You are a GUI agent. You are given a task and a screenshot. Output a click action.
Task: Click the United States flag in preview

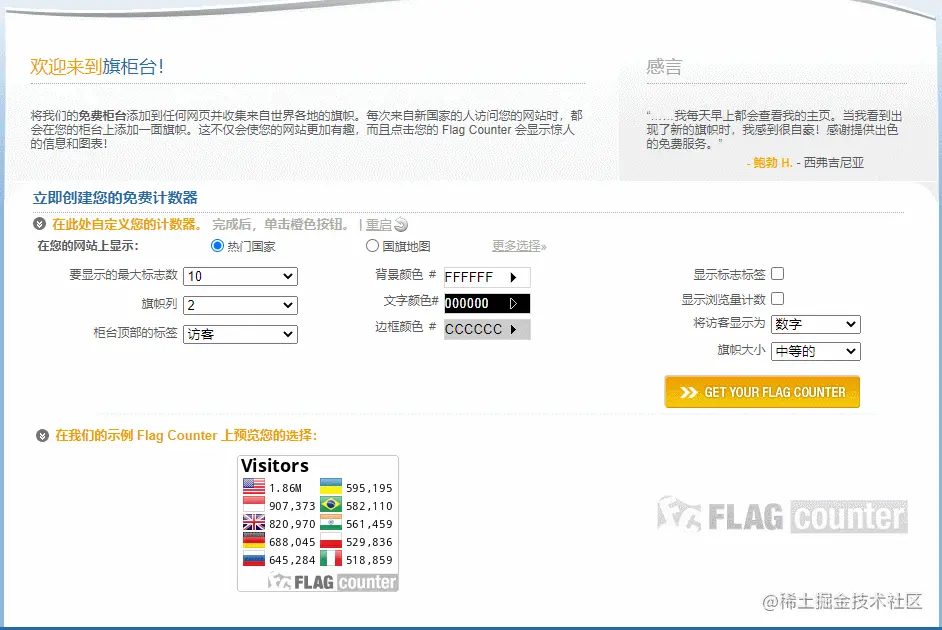pyautogui.click(x=254, y=486)
